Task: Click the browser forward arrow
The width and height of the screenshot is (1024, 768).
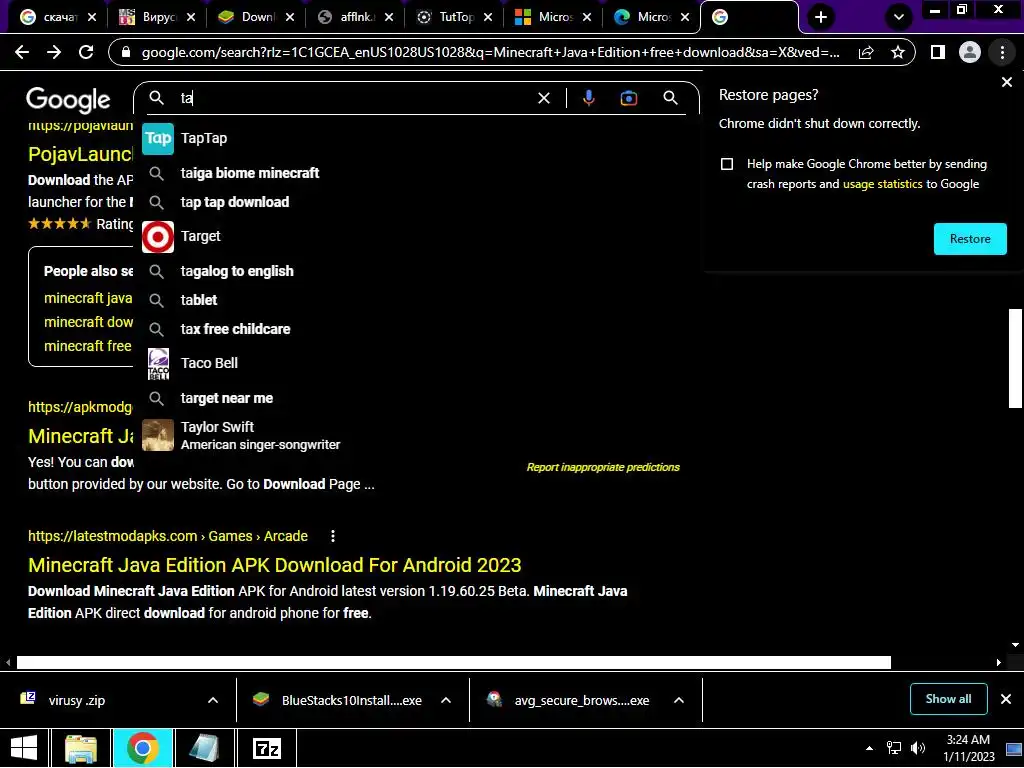Action: pos(54,52)
